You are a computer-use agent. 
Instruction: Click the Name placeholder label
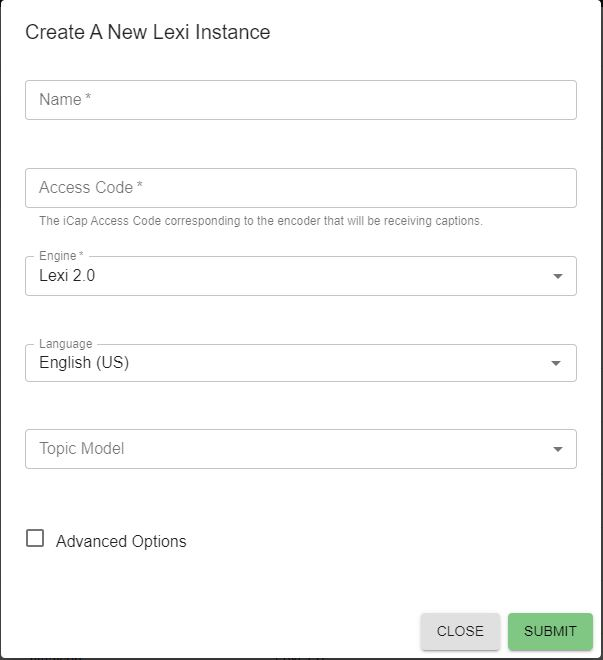click(x=65, y=100)
